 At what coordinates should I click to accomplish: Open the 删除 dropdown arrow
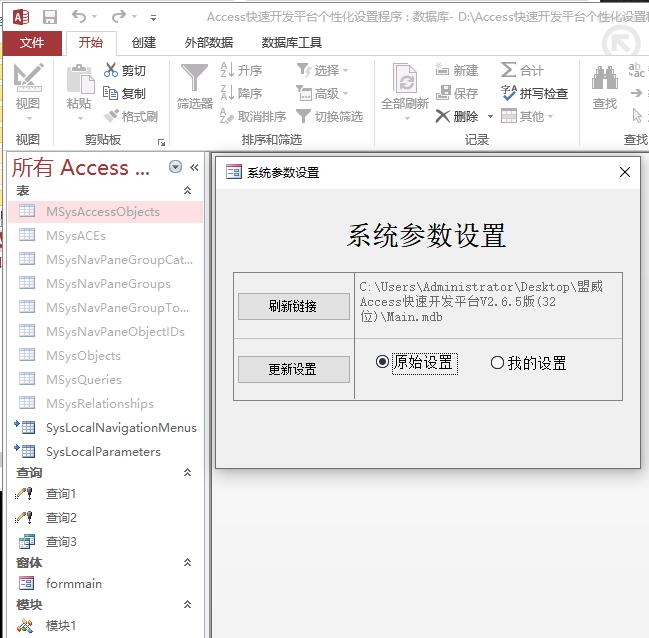(x=490, y=116)
